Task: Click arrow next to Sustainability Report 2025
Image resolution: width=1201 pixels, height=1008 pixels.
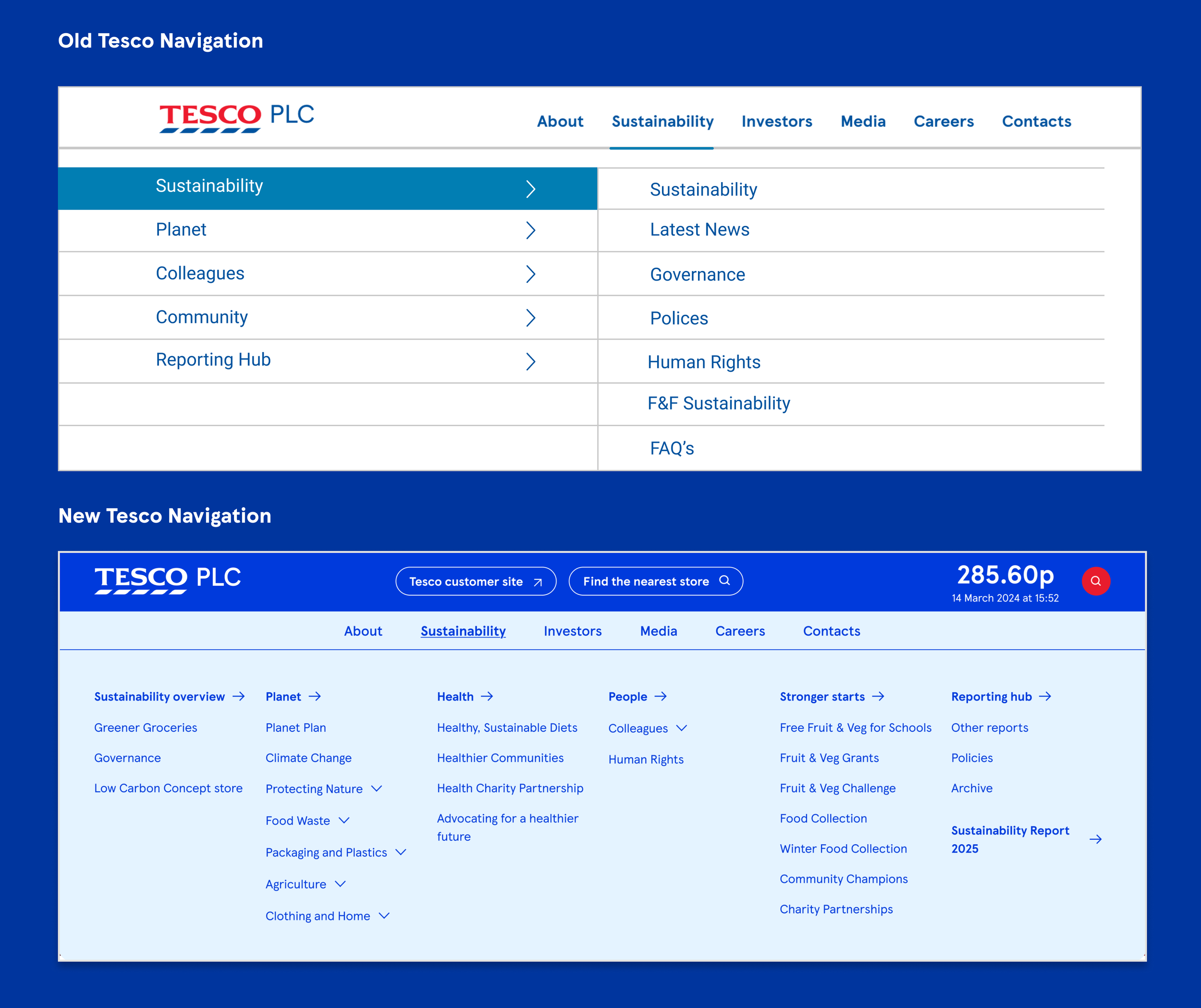Action: pos(1096,839)
